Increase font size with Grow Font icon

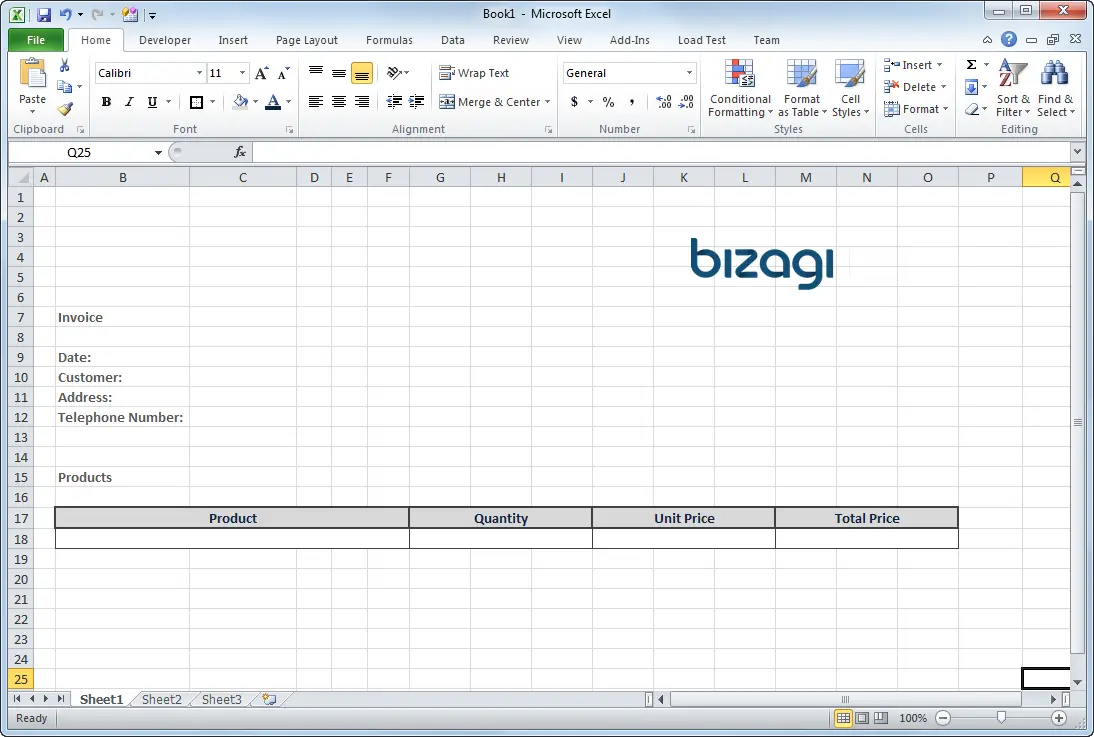point(262,73)
